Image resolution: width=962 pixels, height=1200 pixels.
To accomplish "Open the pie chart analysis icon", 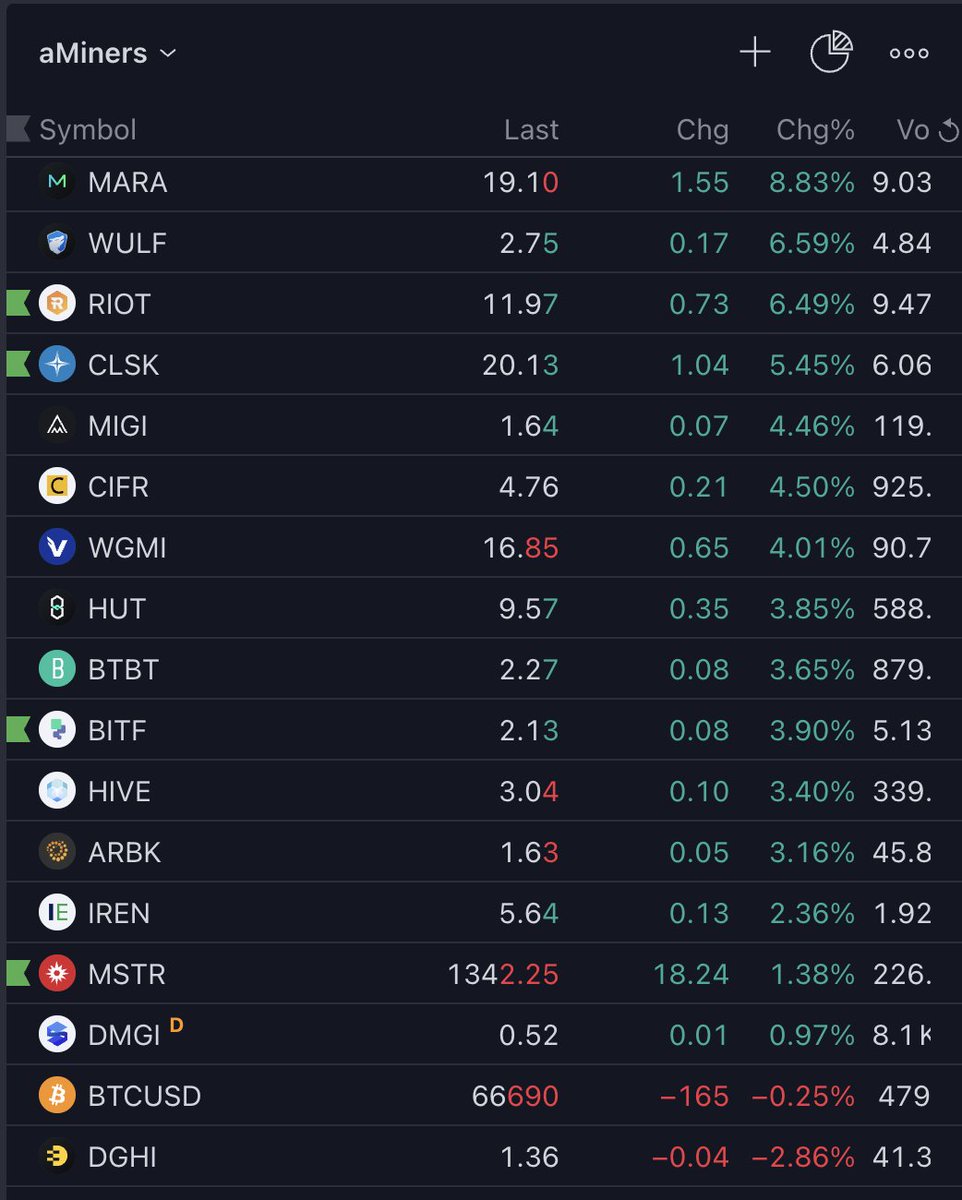I will [x=831, y=52].
